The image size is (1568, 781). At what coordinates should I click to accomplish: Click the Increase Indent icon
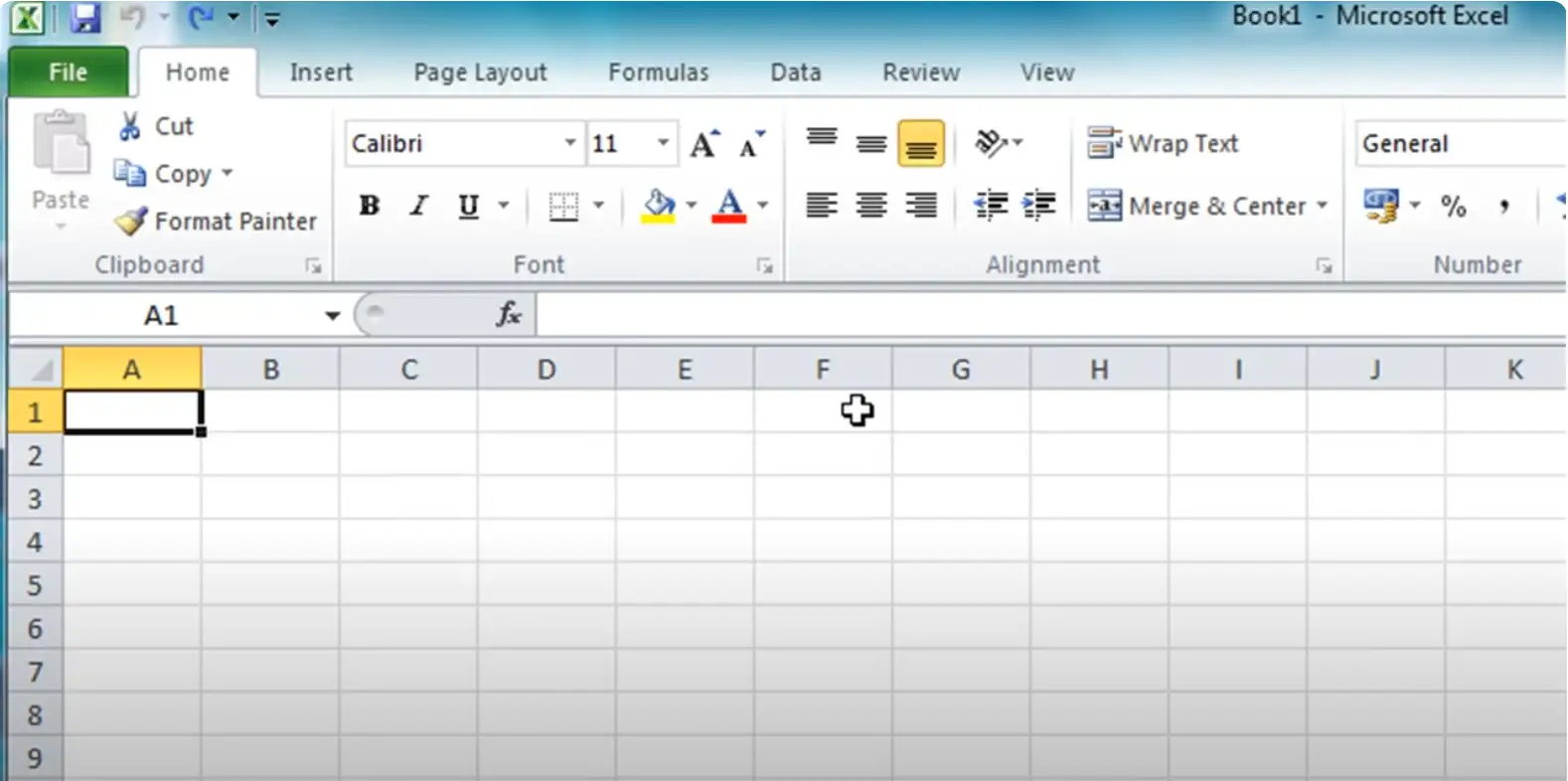tap(1038, 206)
